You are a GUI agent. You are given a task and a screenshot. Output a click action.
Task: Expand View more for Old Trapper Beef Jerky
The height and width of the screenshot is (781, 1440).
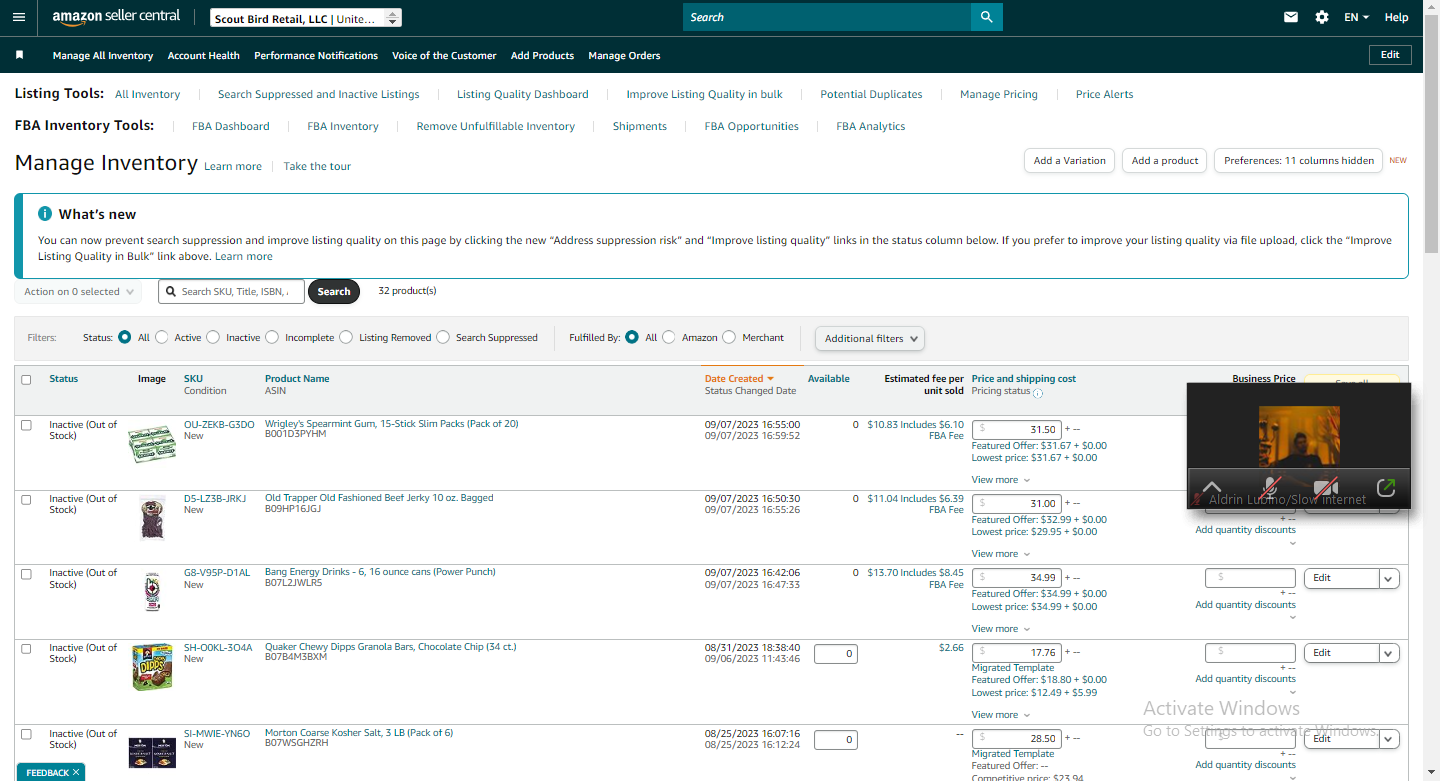pos(1000,554)
